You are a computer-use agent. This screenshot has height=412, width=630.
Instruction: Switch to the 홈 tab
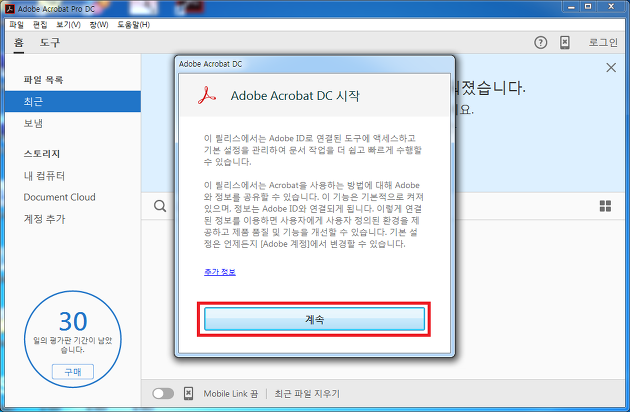18,43
